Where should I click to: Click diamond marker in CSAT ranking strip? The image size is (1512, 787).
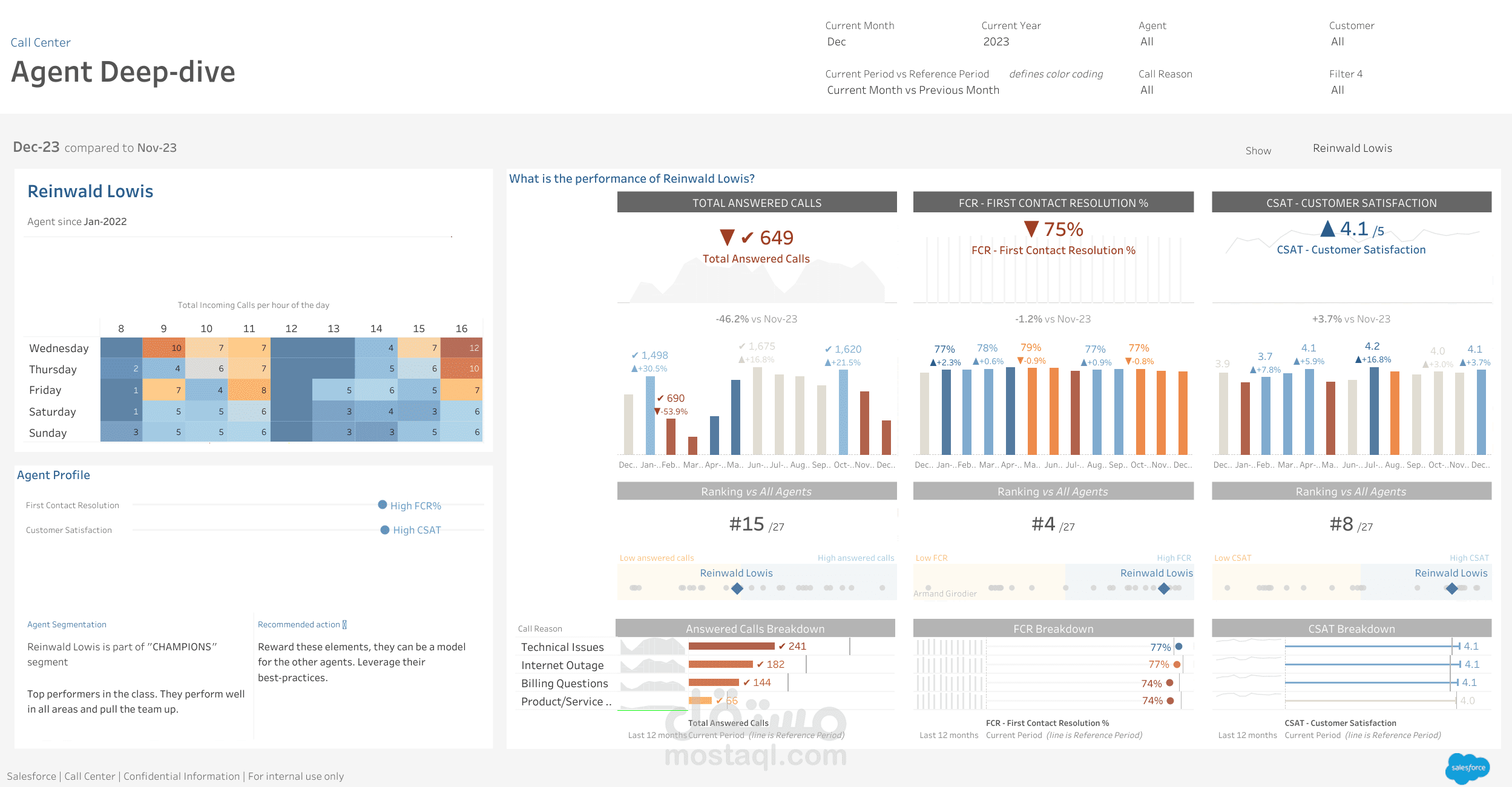tap(1451, 589)
